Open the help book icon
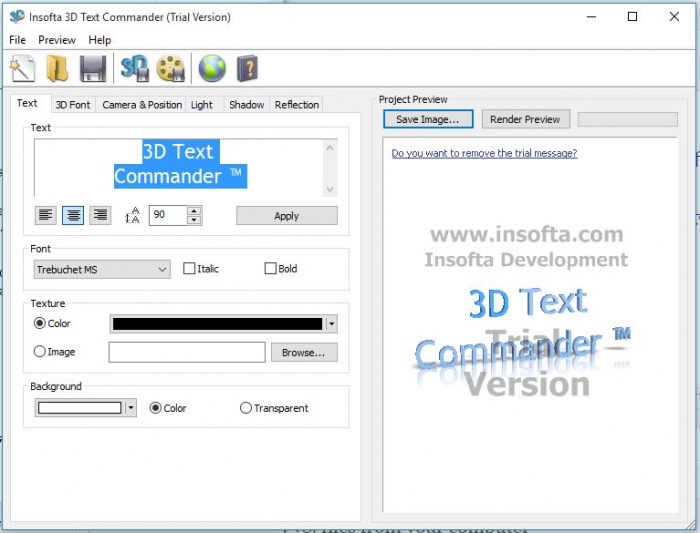This screenshot has height=533, width=700. coord(248,68)
